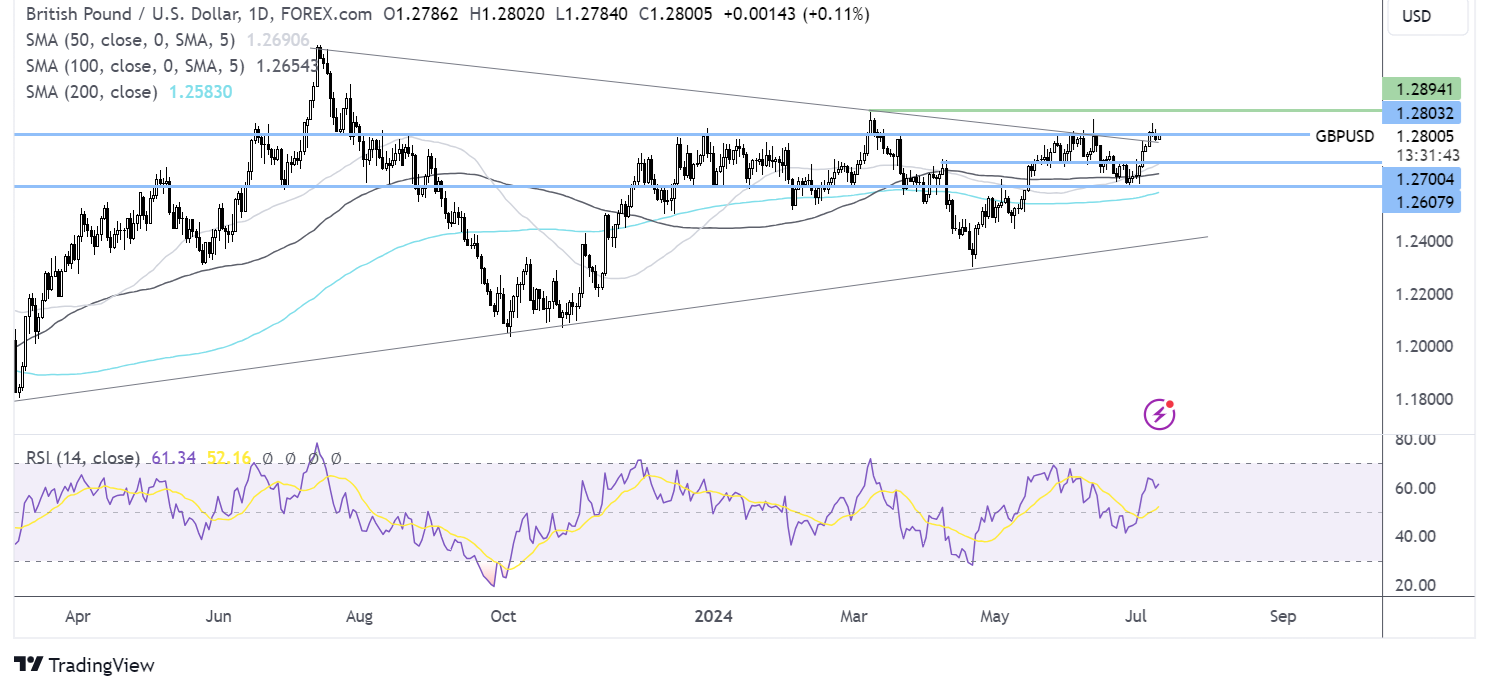This screenshot has width=1490, height=691.
Task: Click the purple lightning flash icon
Action: coord(1160,413)
